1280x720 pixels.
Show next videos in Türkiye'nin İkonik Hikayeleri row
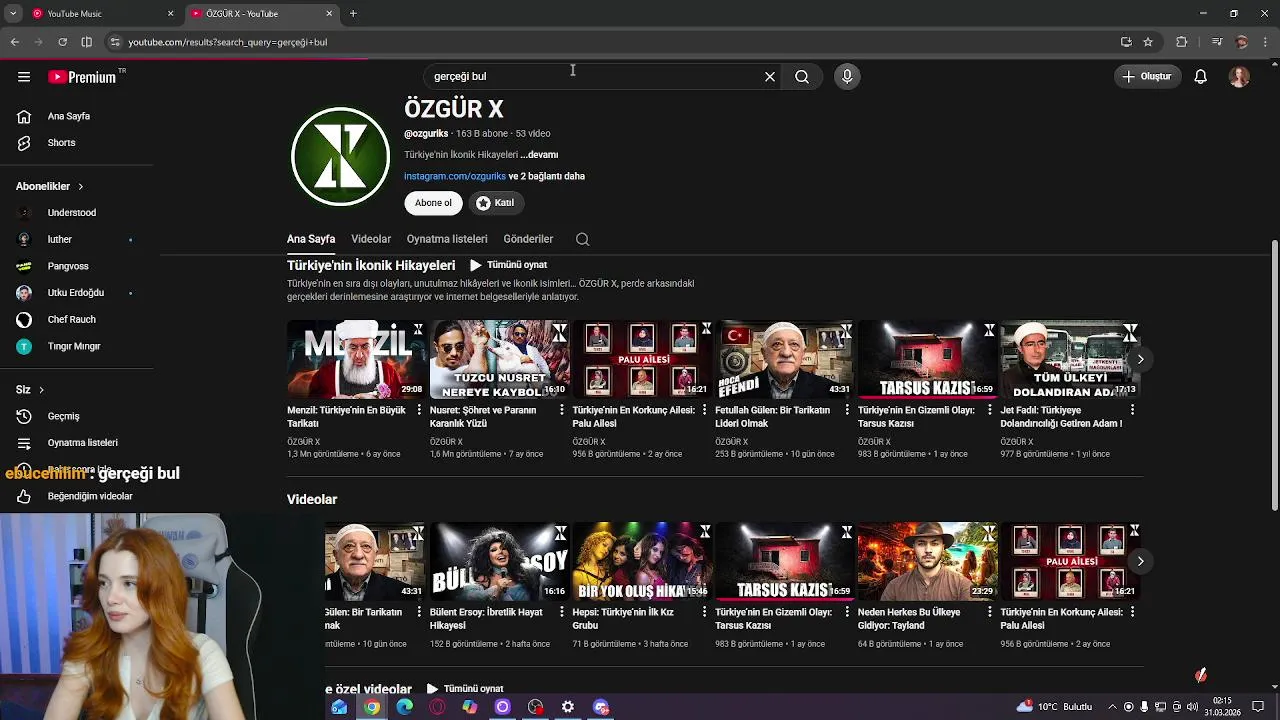(x=1140, y=359)
